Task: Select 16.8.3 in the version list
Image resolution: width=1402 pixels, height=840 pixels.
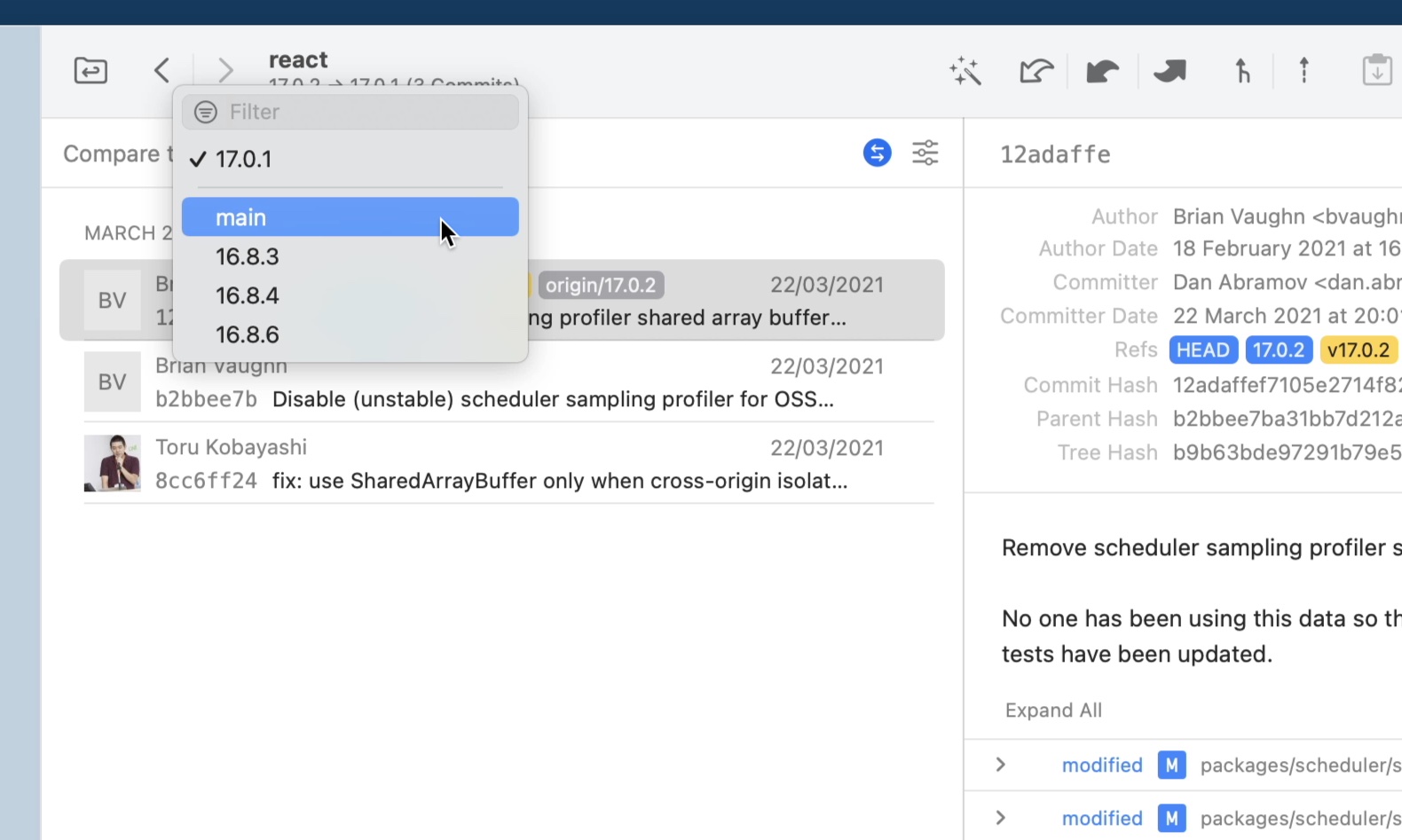Action: pos(248,257)
